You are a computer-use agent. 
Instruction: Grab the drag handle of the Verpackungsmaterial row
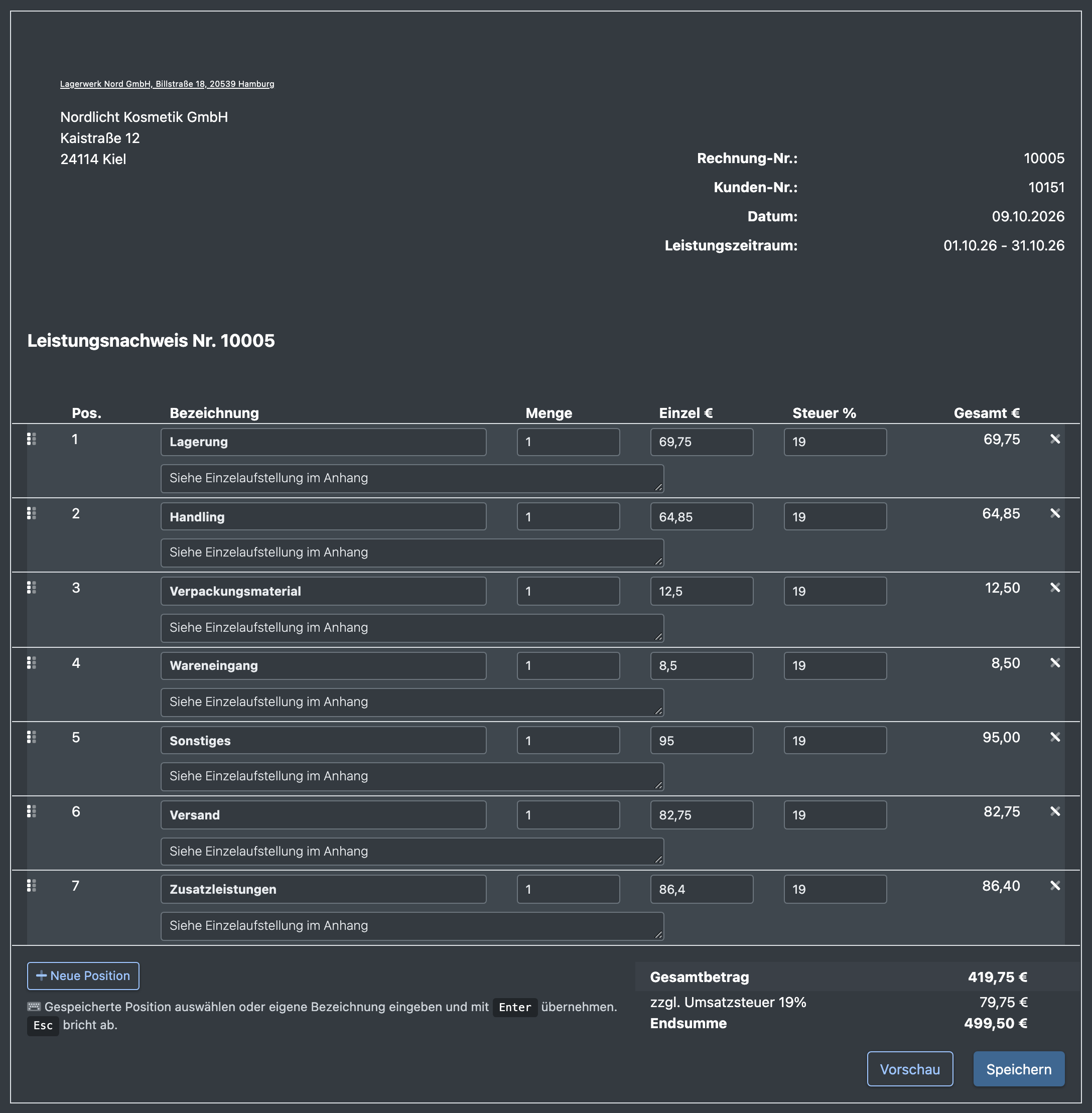point(32,588)
